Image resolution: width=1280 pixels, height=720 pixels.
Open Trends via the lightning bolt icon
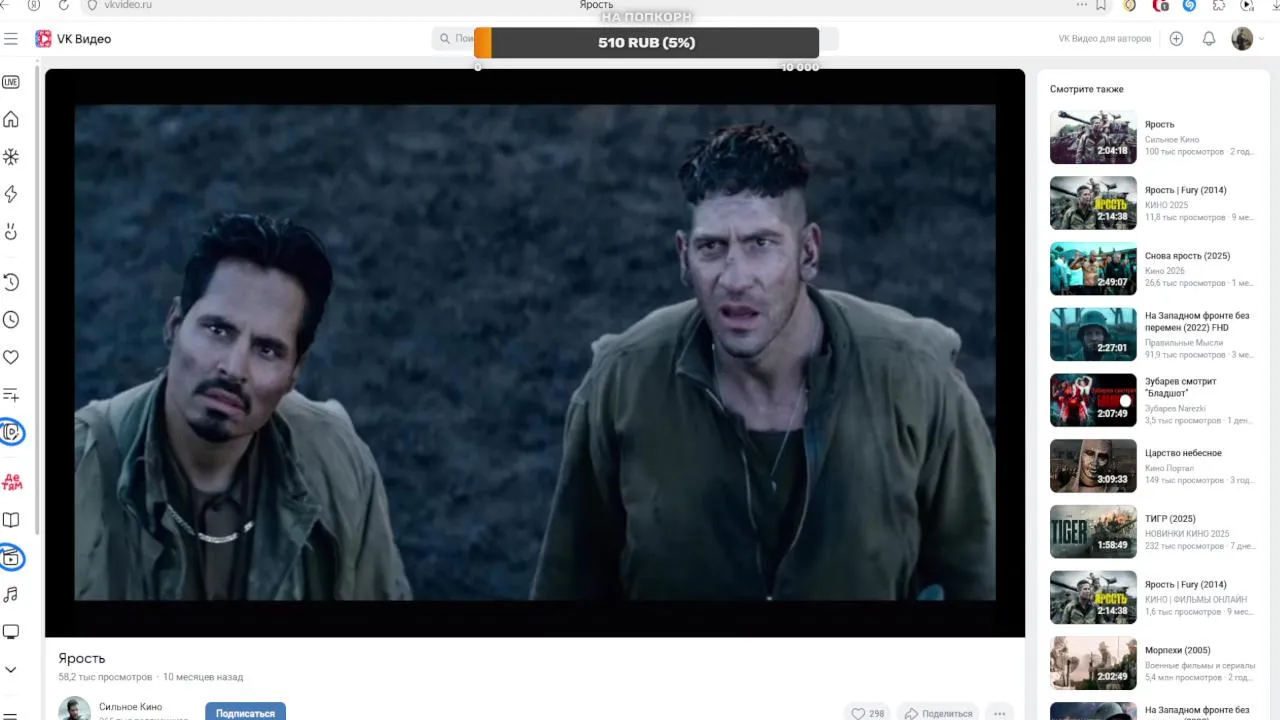point(11,194)
